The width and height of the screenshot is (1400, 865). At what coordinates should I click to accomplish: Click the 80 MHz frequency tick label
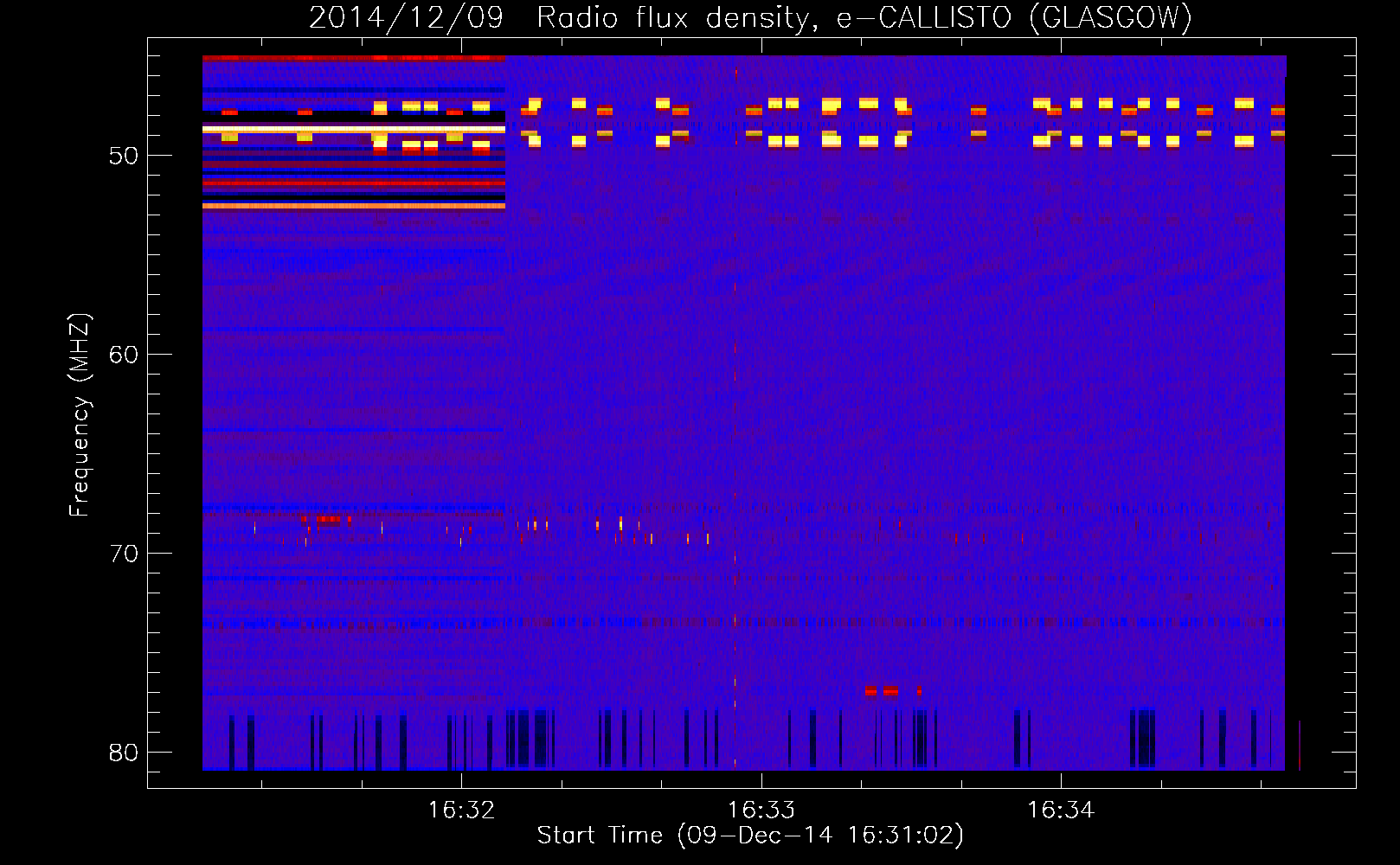[124, 753]
